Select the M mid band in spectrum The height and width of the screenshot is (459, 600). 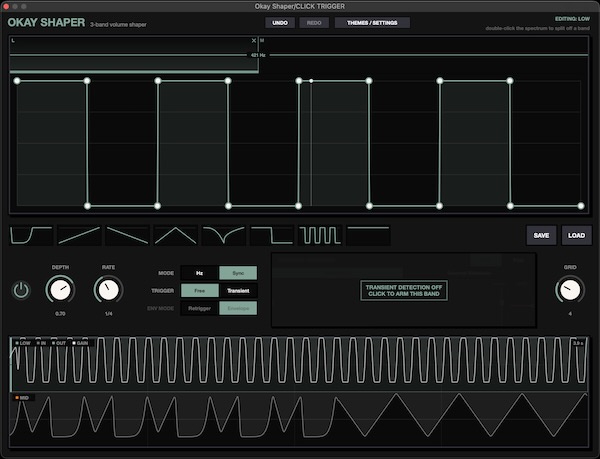point(424,54)
